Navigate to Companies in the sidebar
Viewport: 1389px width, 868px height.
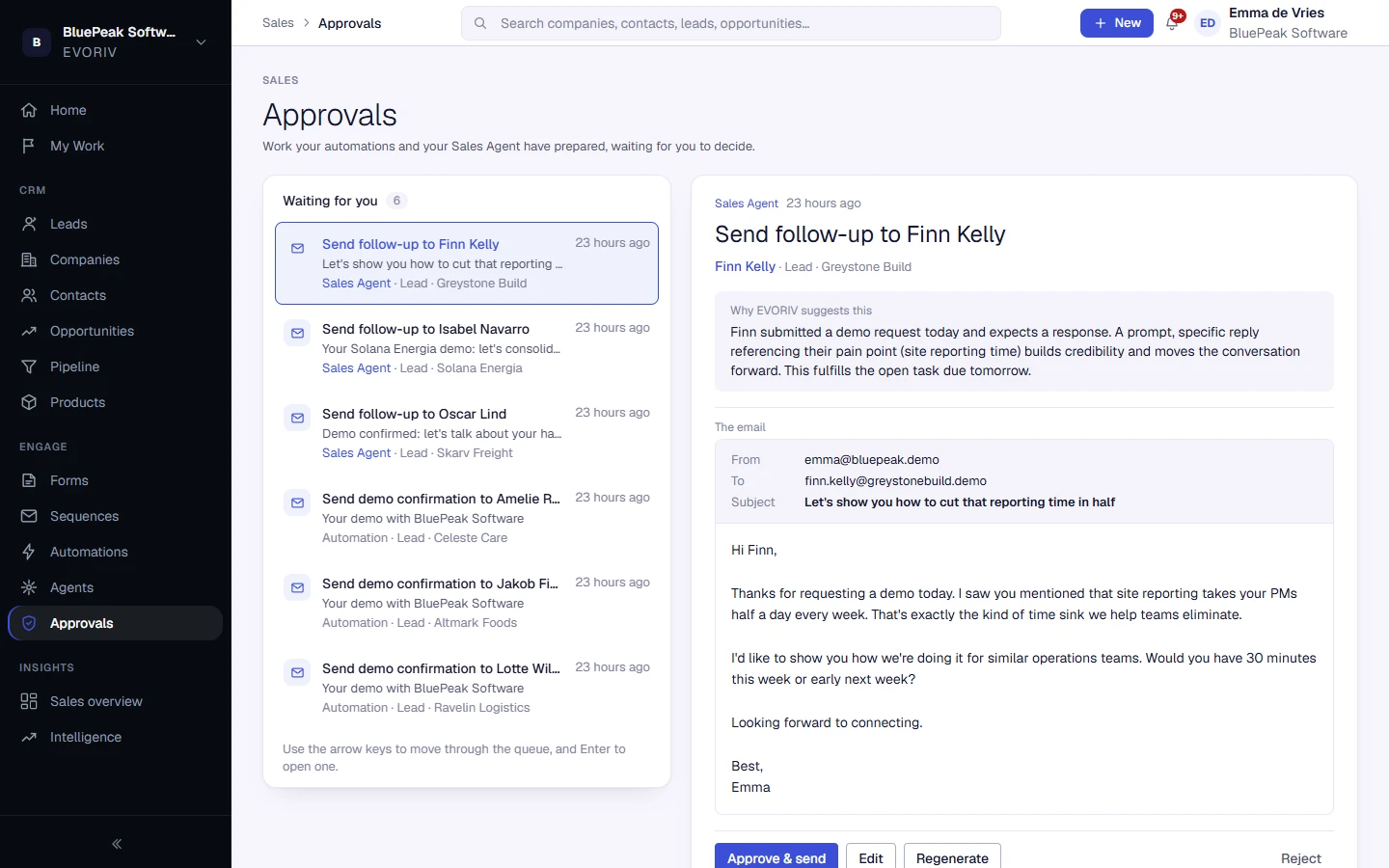click(x=116, y=259)
